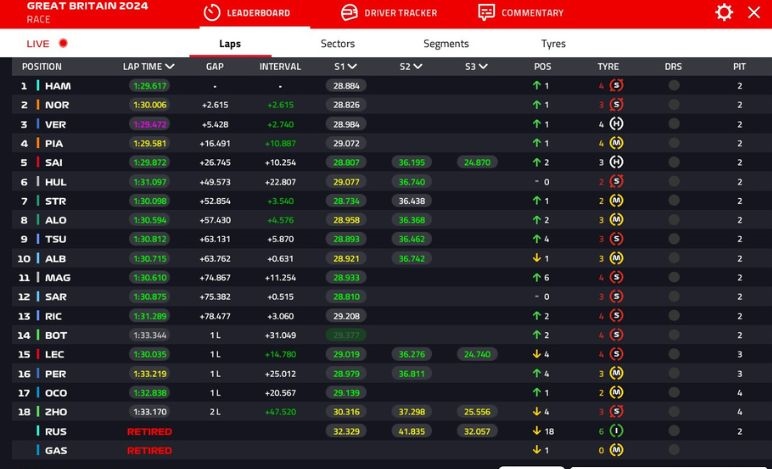Close the timing panel with X

754,13
